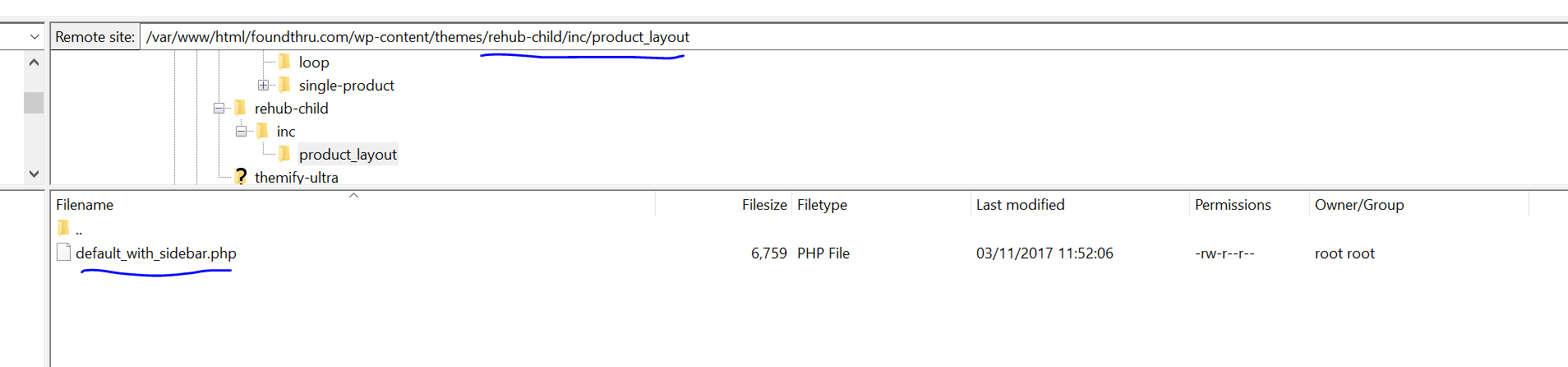The width and height of the screenshot is (1568, 367).
Task: Click the parent directory folder icon
Action: tap(63, 228)
